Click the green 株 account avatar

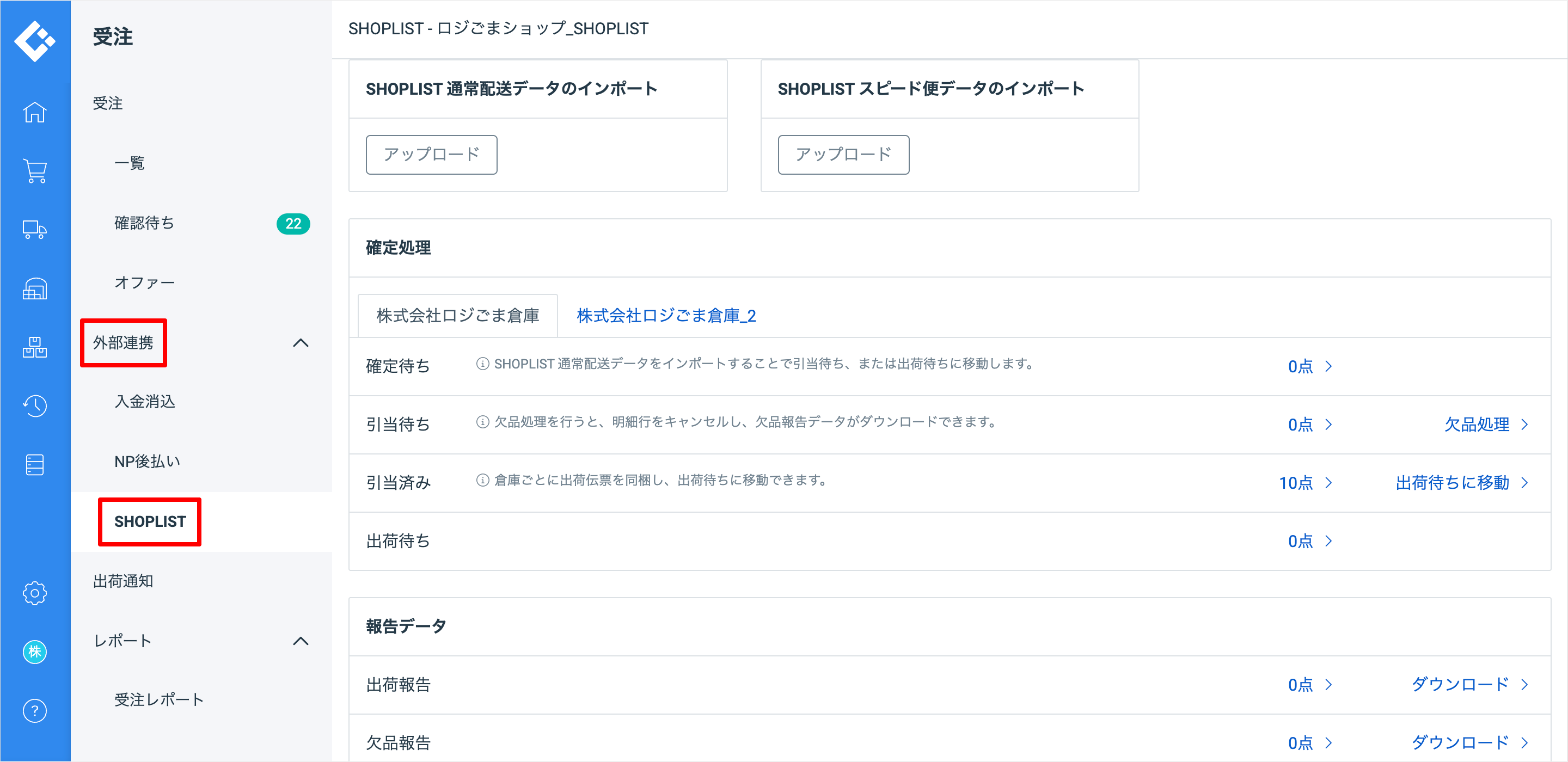(x=35, y=652)
